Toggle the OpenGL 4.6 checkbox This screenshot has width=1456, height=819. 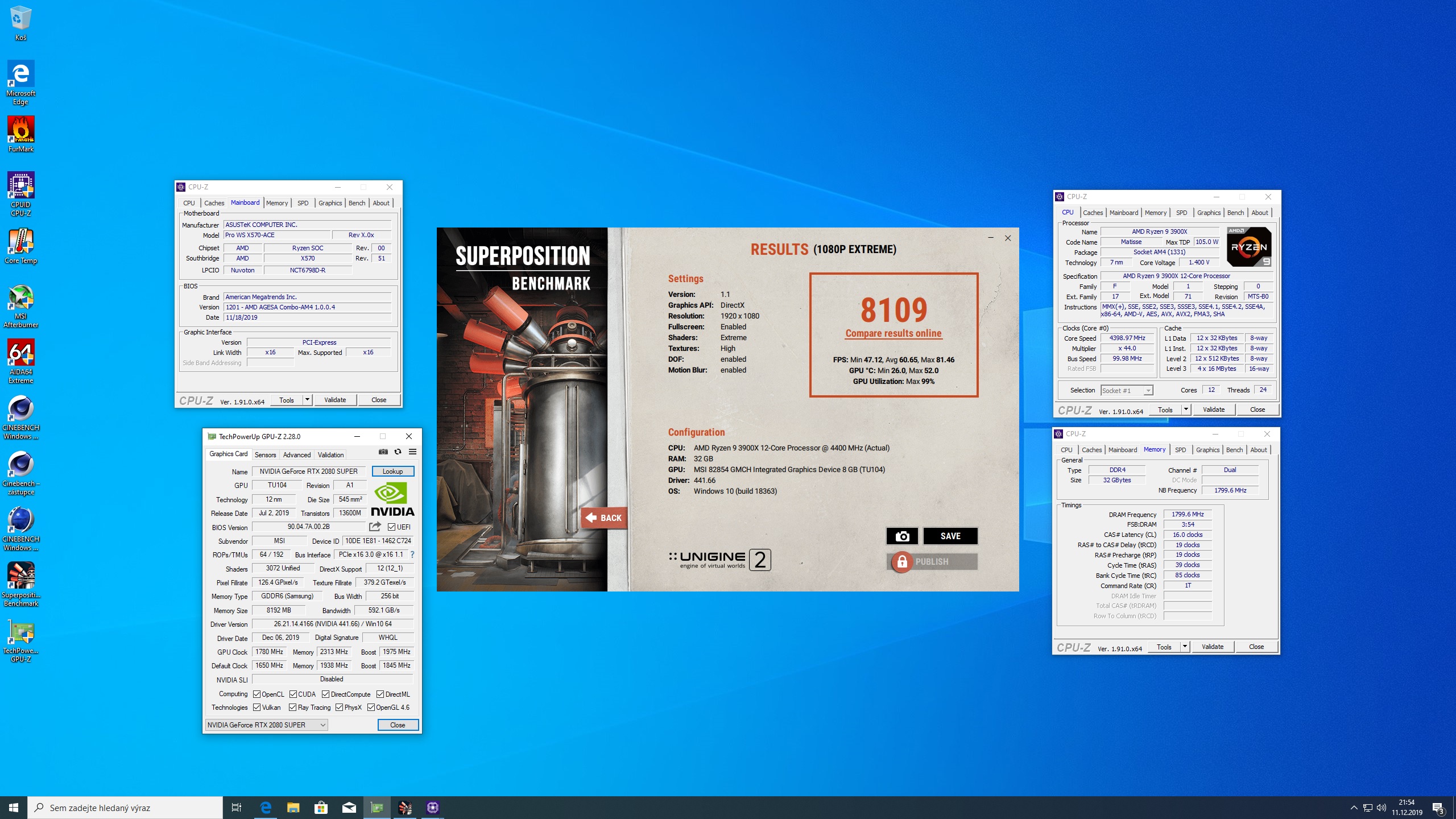click(x=371, y=708)
